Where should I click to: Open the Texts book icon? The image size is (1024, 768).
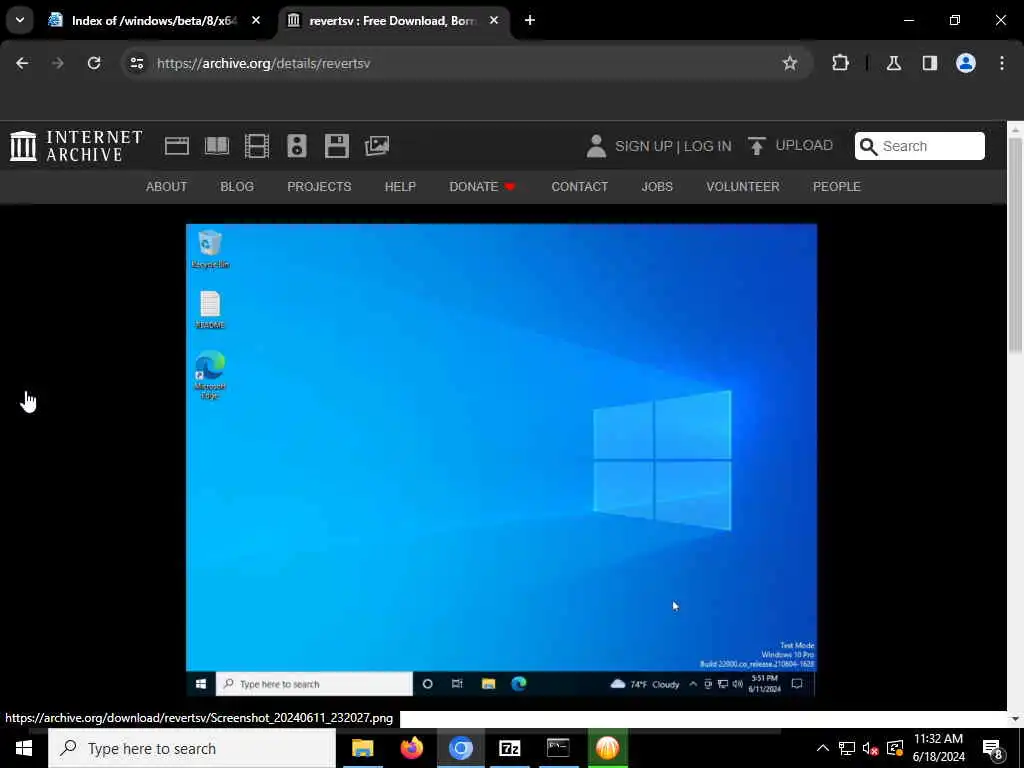[x=217, y=146]
